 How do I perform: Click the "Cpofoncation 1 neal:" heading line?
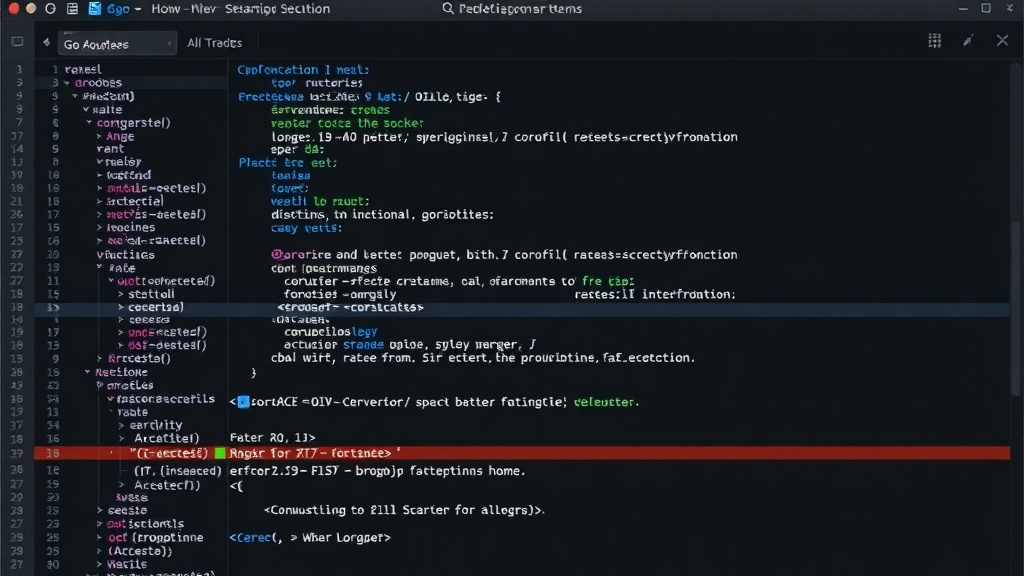tap(303, 70)
